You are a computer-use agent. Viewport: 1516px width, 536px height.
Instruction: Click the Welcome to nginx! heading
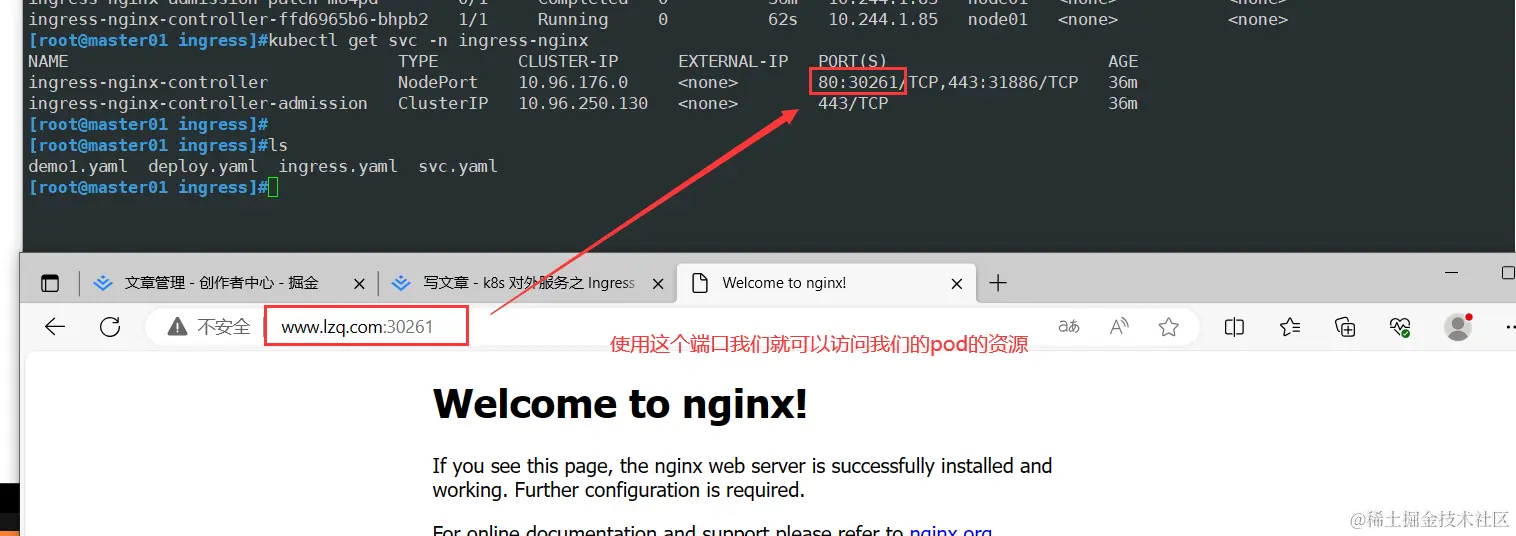[x=620, y=404]
